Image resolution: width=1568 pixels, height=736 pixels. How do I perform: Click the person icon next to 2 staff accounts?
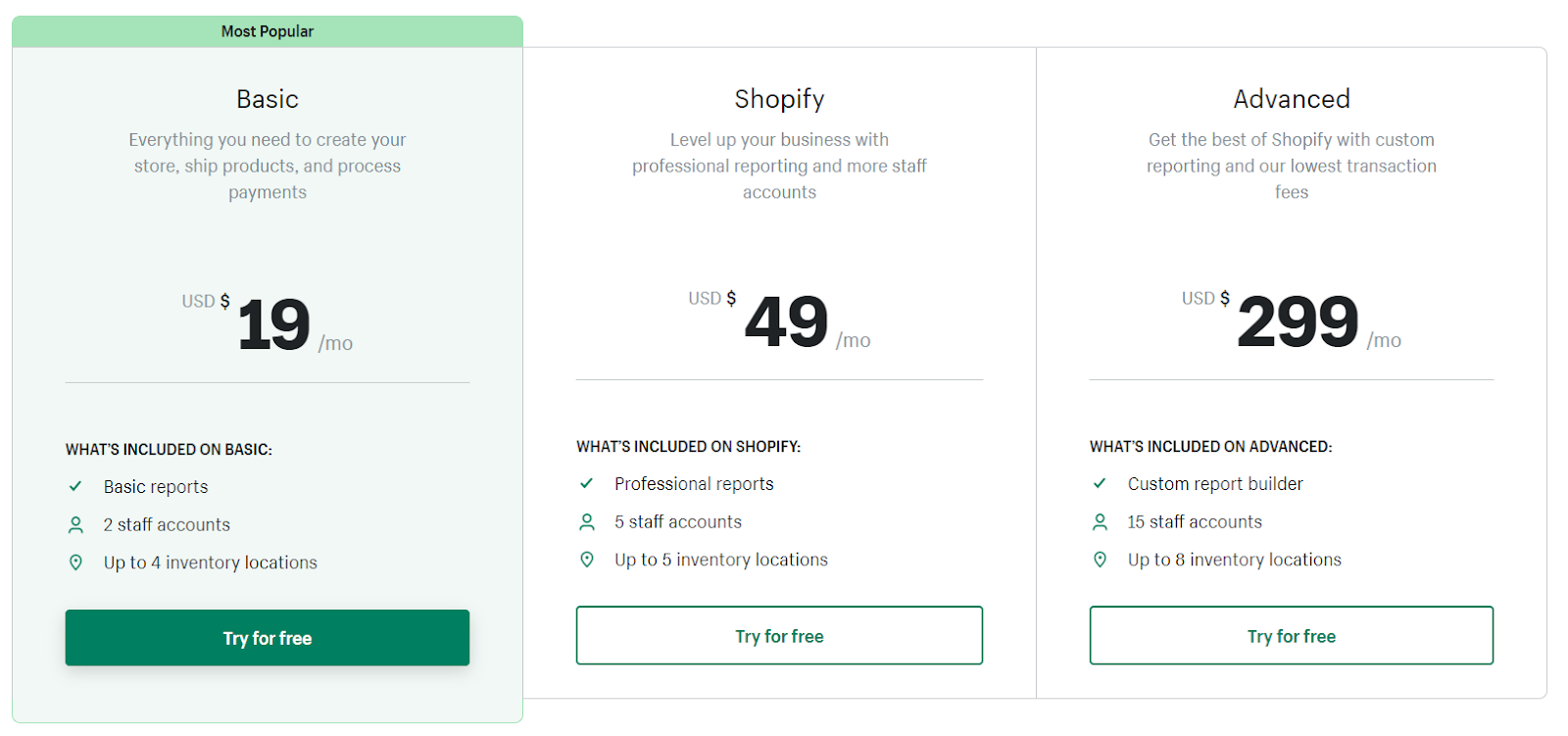click(x=75, y=524)
